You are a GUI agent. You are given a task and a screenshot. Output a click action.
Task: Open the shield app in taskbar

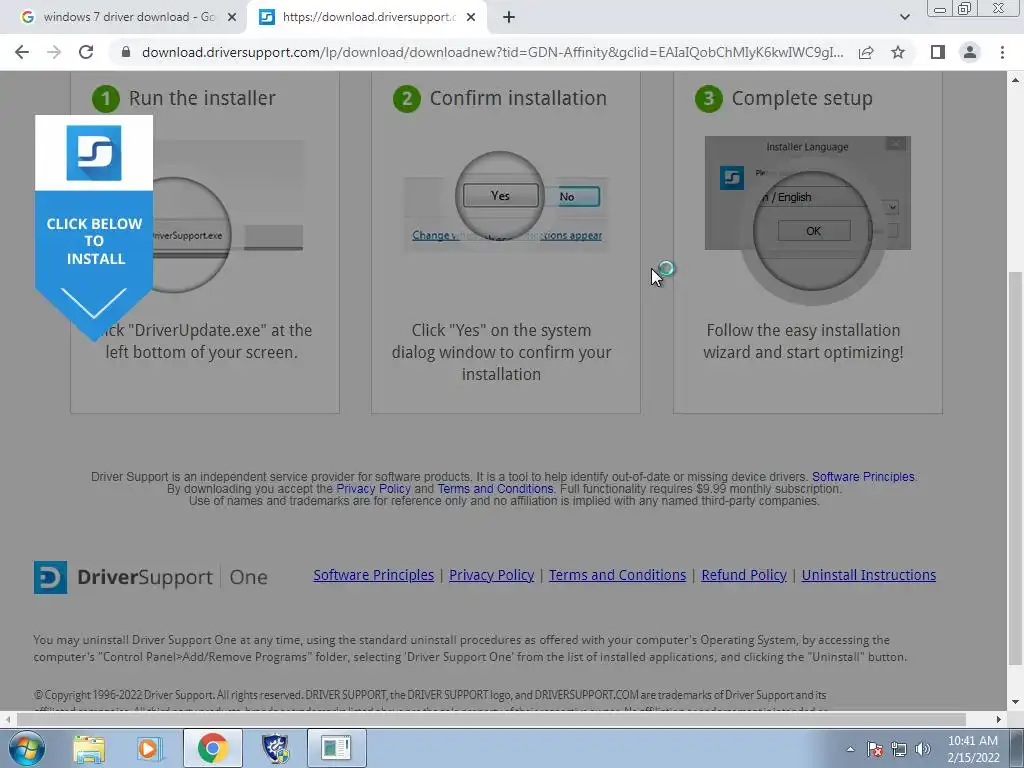click(275, 748)
